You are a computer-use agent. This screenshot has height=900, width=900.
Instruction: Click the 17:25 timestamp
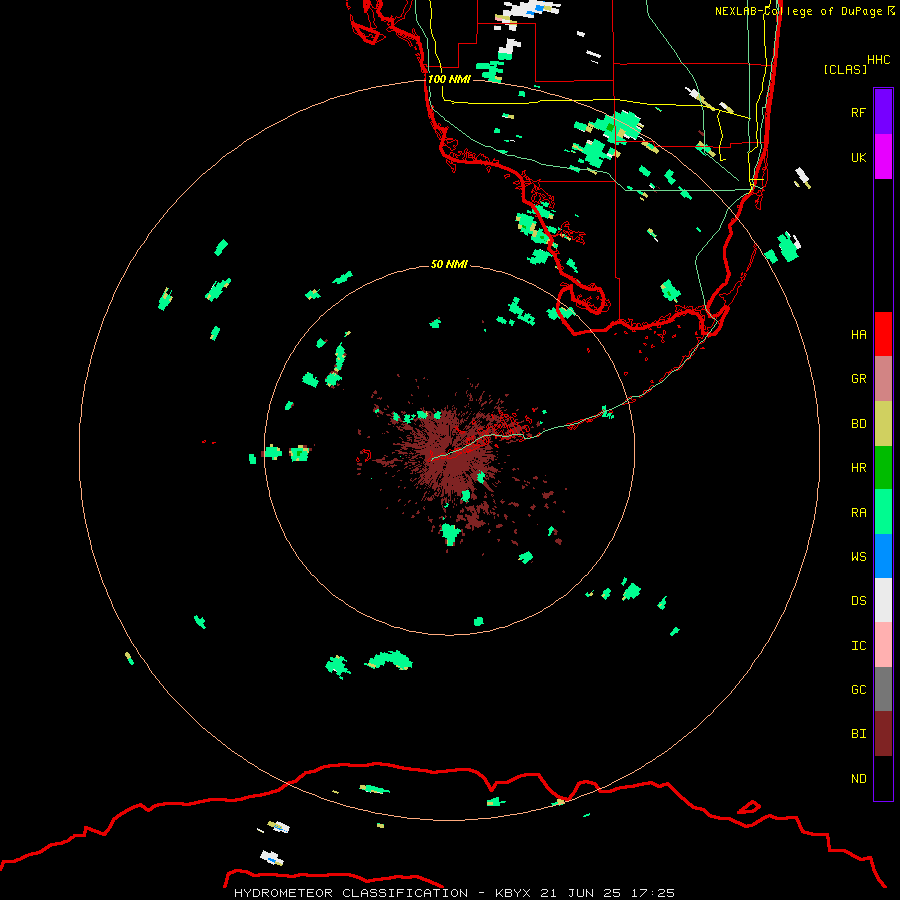tap(657, 893)
